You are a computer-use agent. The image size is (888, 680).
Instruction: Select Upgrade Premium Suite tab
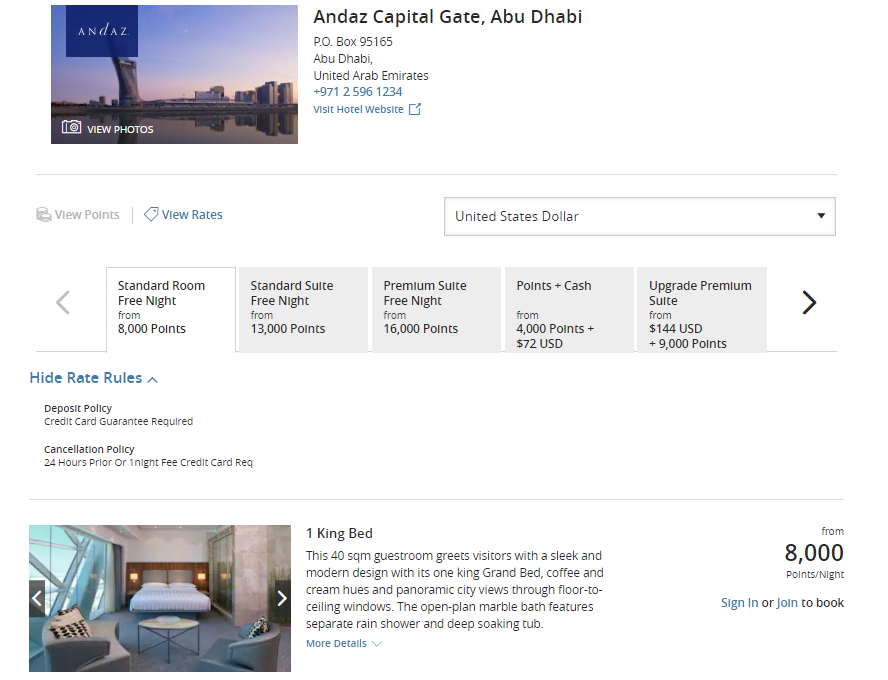tap(702, 310)
